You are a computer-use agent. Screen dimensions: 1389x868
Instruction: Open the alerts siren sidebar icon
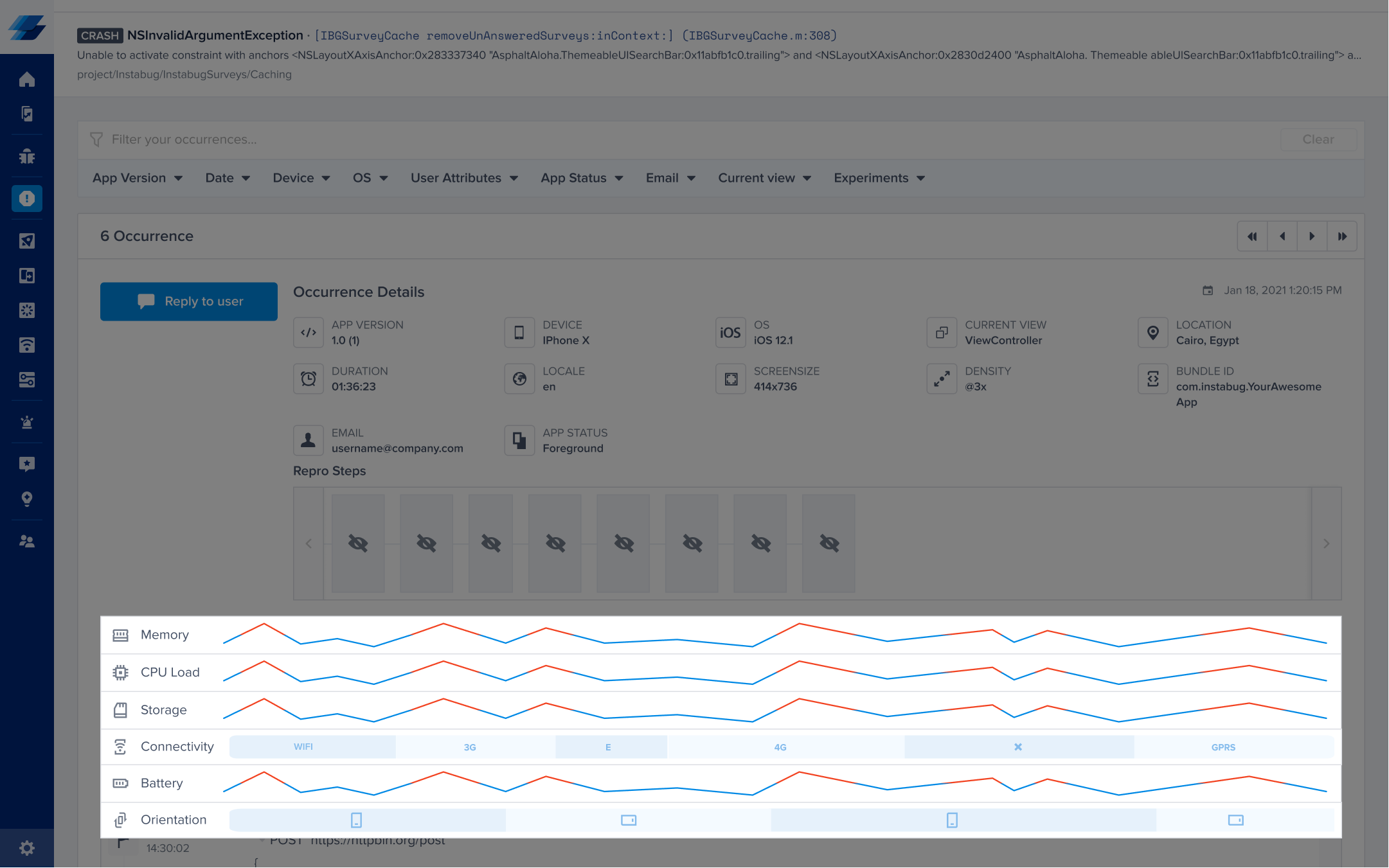(x=27, y=422)
